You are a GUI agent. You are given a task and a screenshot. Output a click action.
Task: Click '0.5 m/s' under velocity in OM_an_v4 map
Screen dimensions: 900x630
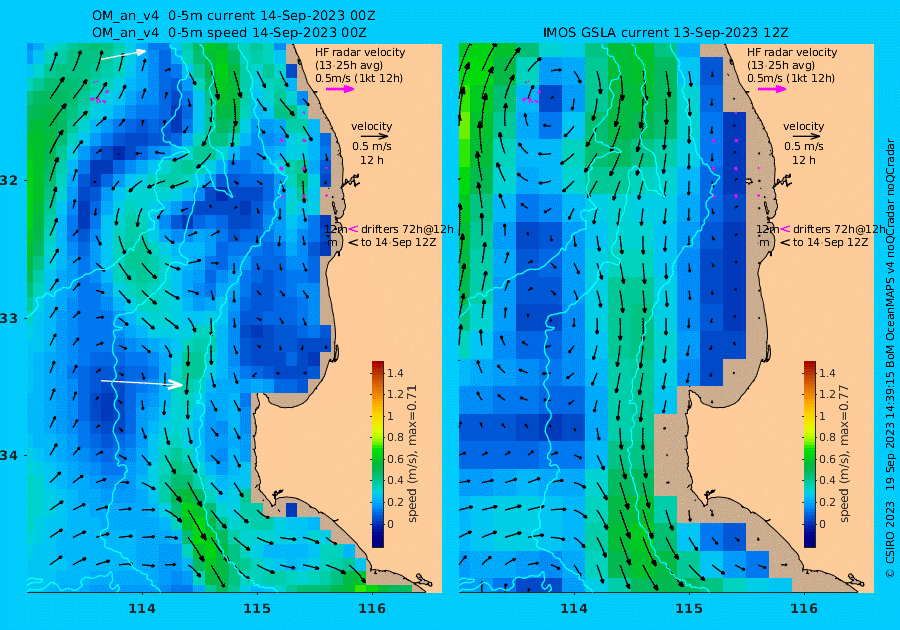click(x=372, y=146)
